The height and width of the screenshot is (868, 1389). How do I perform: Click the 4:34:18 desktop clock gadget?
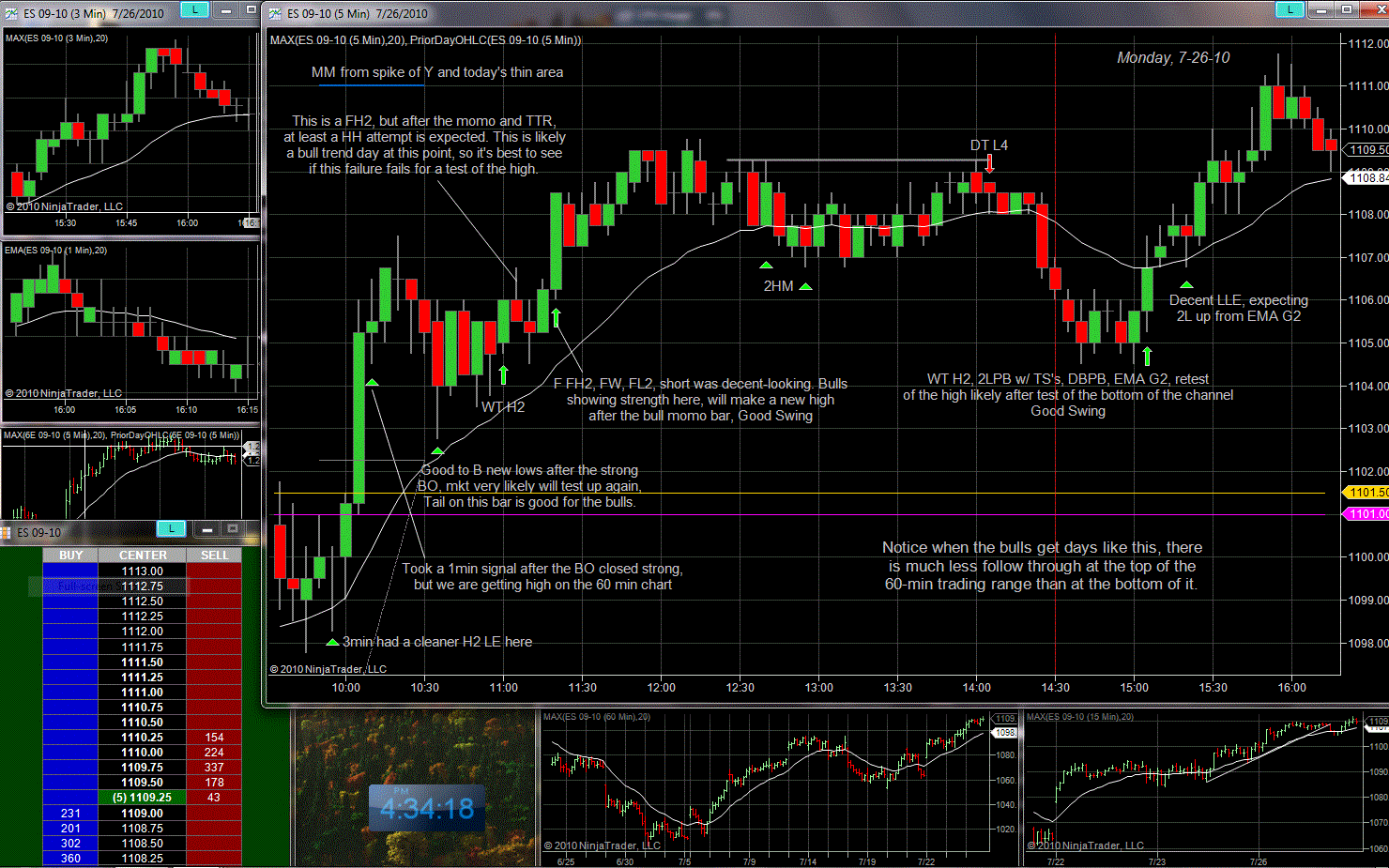427,808
